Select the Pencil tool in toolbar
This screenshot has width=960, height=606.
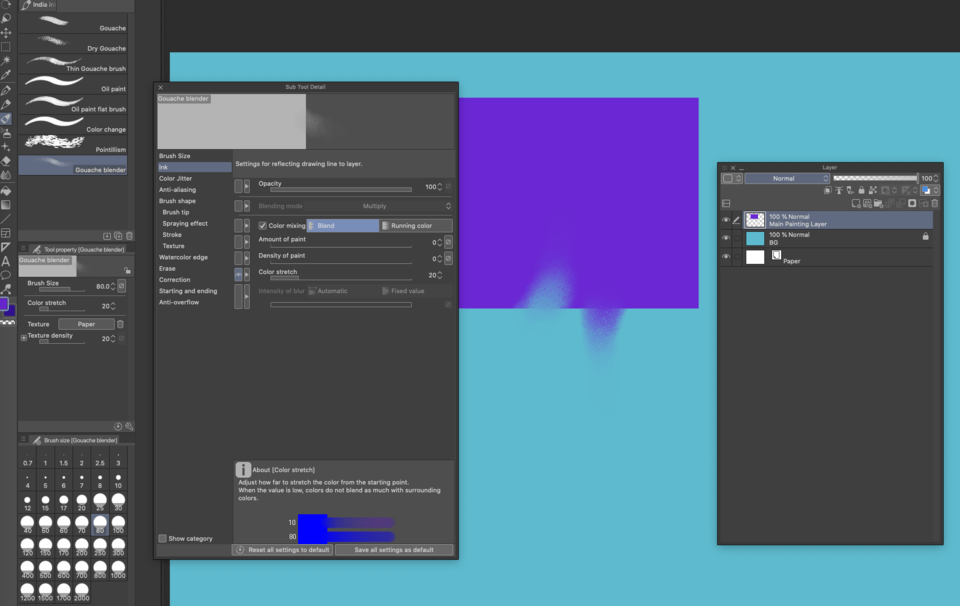click(6, 104)
